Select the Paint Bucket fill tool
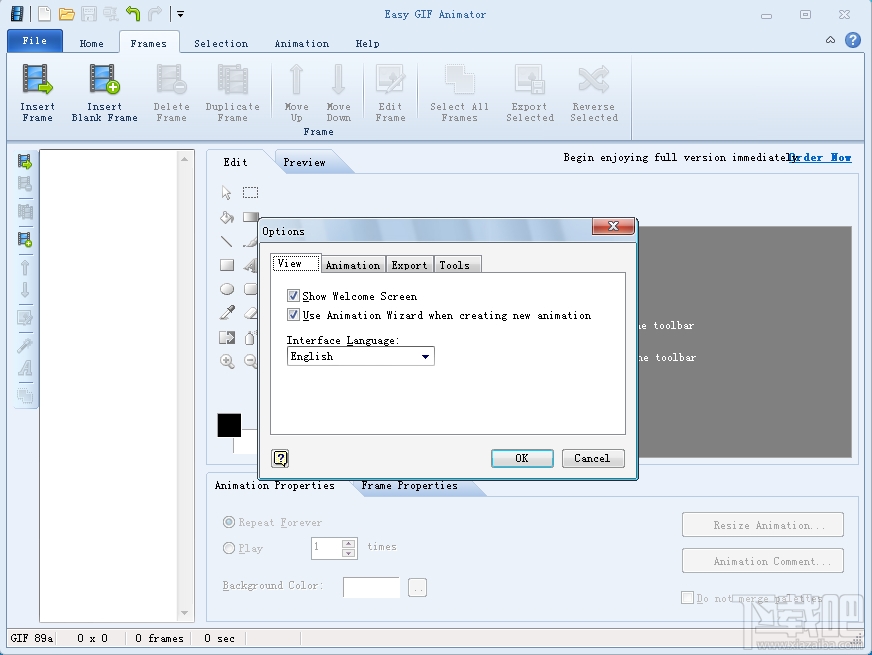Screen dimensions: 872x655 227,218
